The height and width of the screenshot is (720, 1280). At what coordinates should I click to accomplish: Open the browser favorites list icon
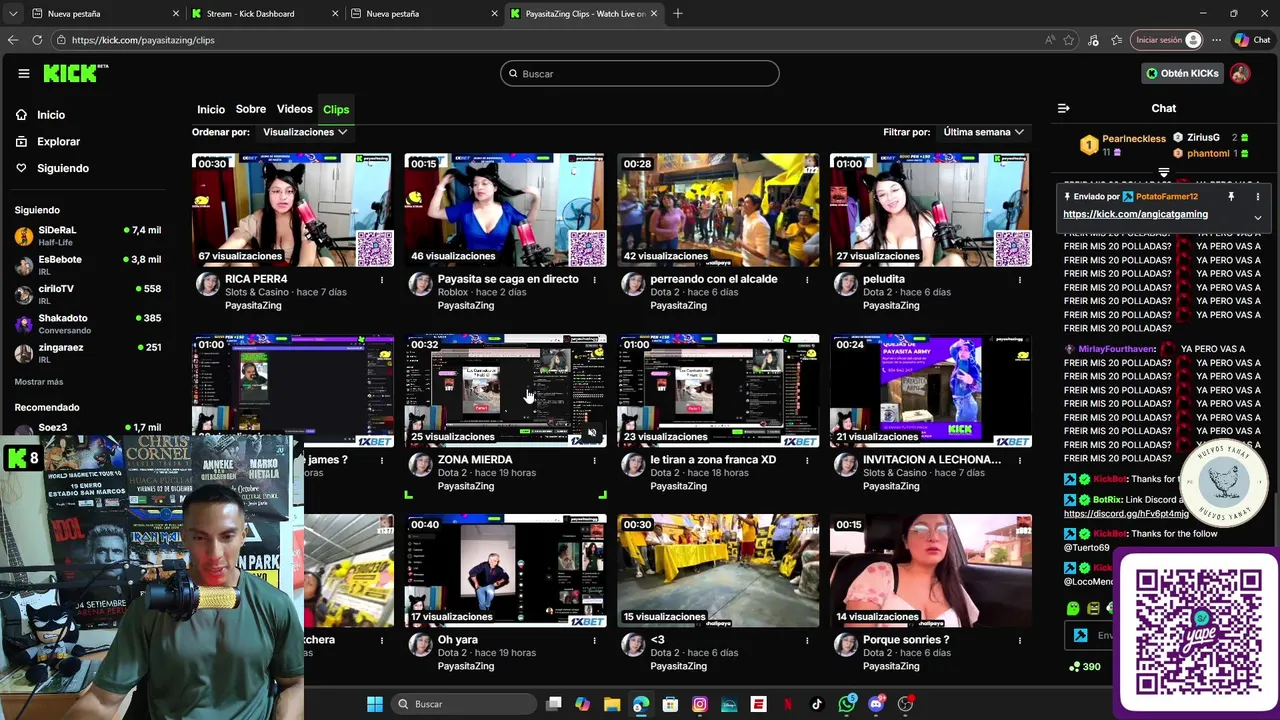(x=1116, y=40)
